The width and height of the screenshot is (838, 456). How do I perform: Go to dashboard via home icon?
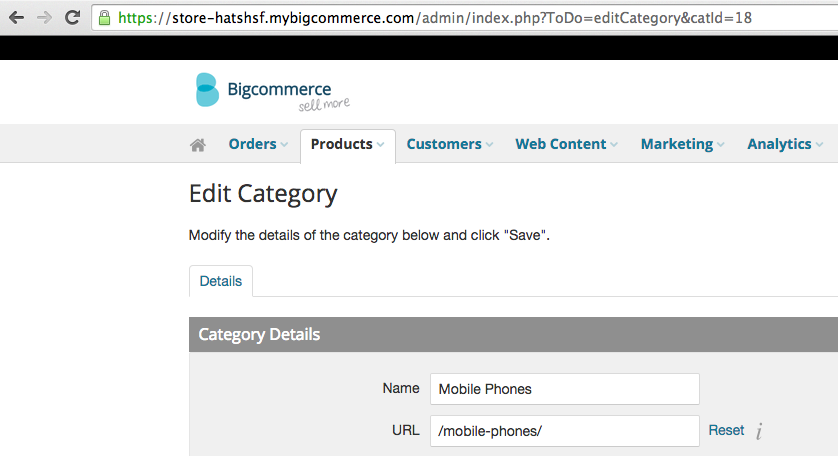click(198, 145)
